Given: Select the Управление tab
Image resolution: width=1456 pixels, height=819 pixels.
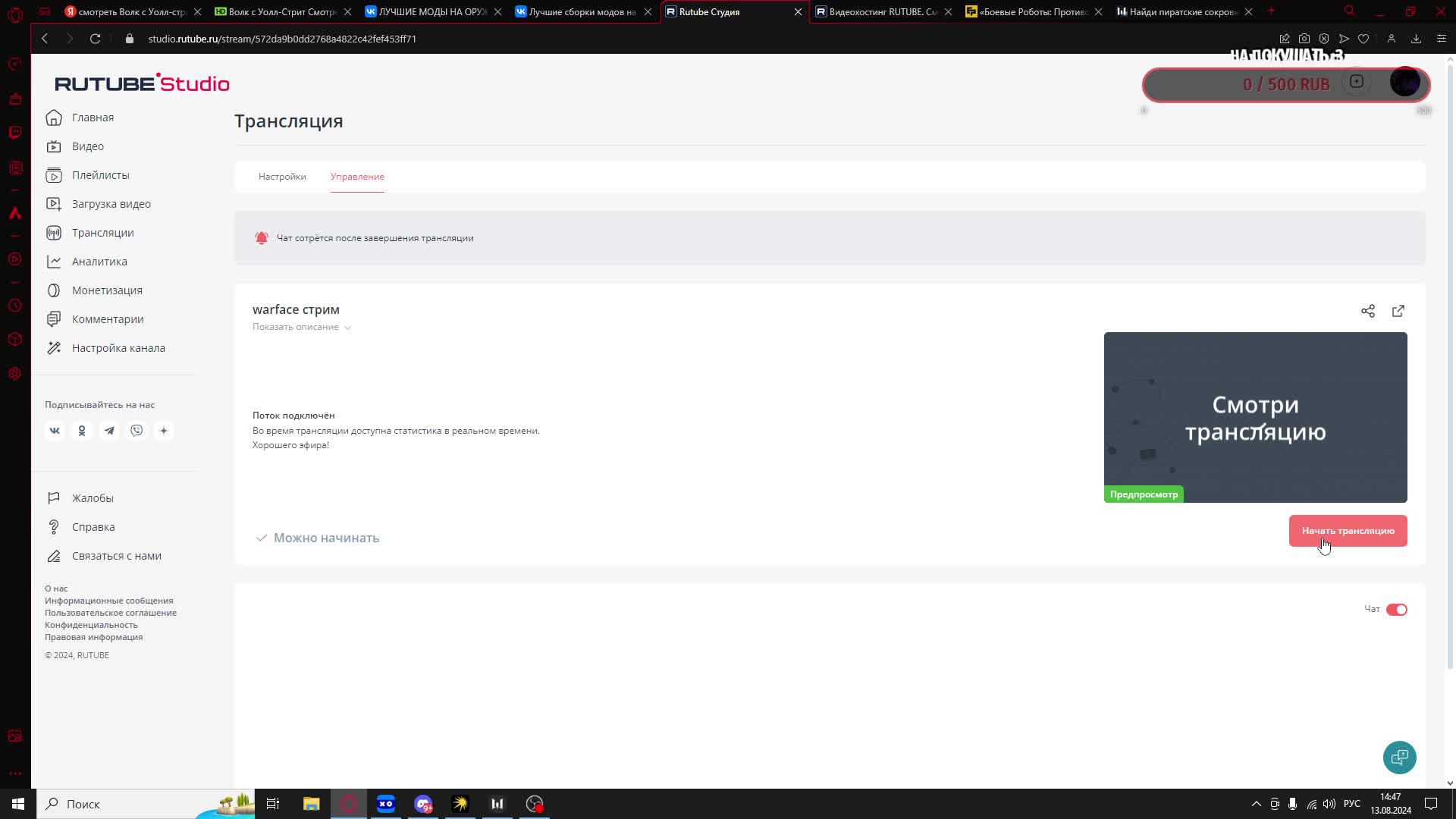Looking at the screenshot, I should tap(357, 177).
